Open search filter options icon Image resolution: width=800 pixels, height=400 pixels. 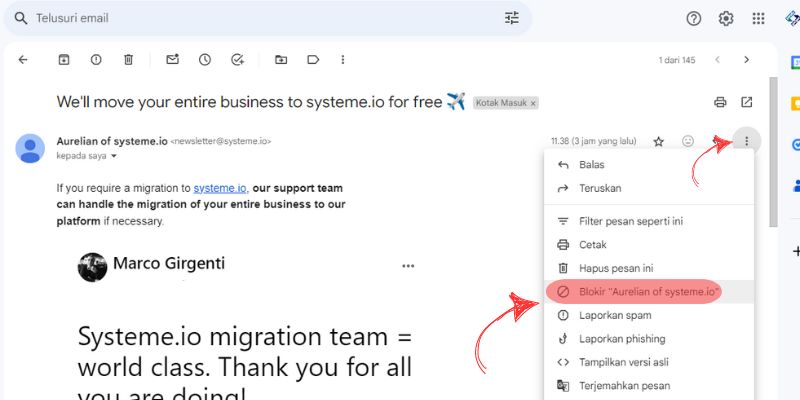(512, 18)
